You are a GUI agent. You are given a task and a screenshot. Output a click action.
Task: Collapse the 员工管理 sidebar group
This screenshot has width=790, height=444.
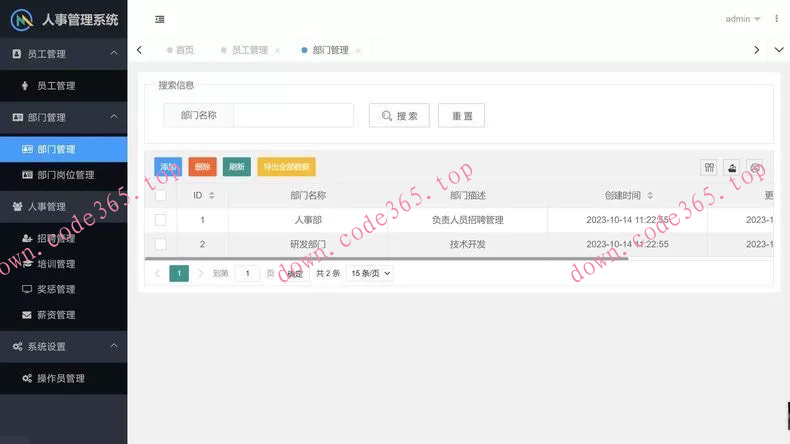114,53
